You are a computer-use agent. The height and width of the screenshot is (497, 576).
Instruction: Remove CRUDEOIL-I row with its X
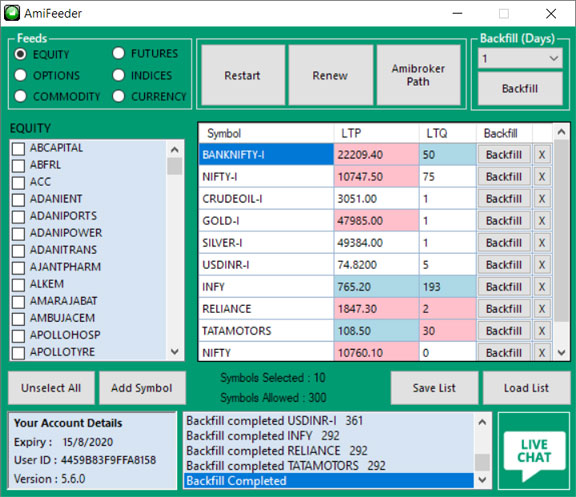pyautogui.click(x=542, y=199)
